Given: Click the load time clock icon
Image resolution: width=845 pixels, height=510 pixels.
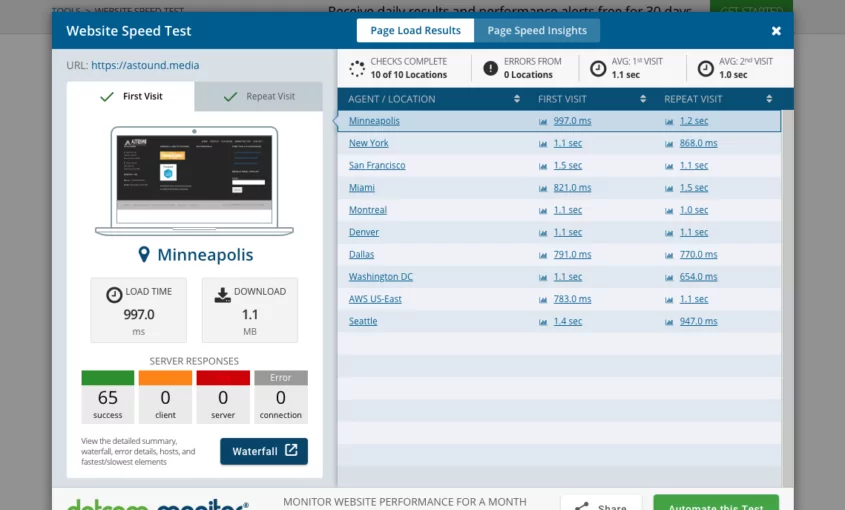Looking at the screenshot, I should click(114, 294).
